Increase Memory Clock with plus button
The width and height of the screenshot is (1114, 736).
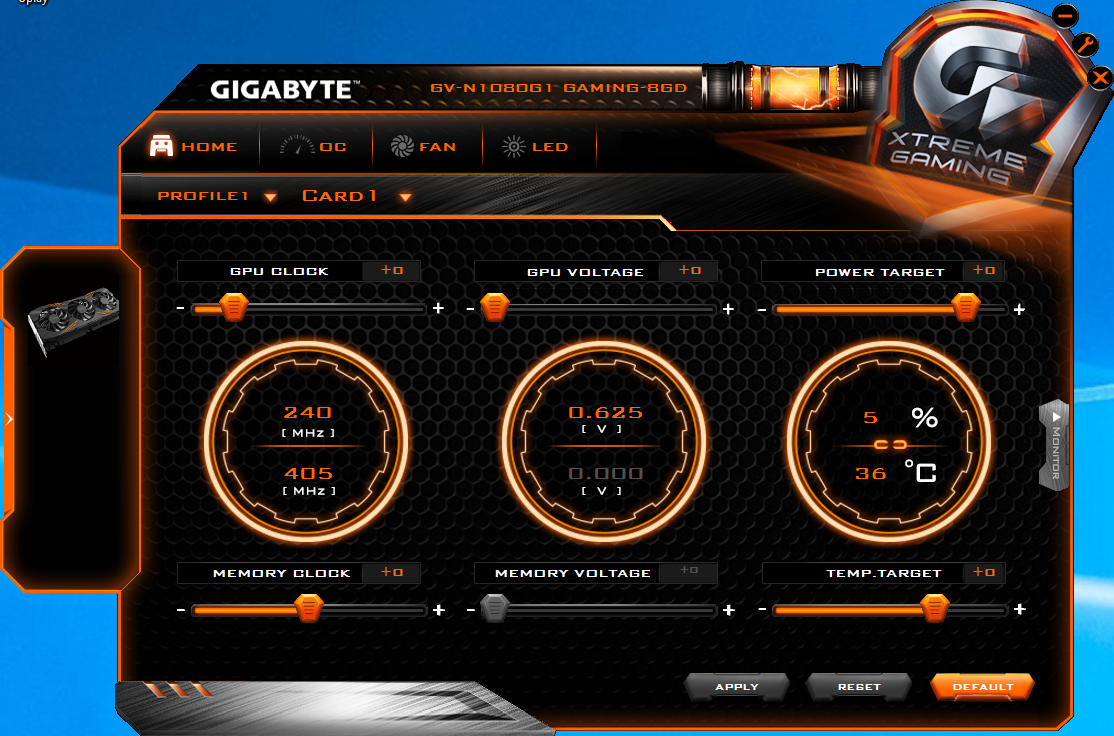(439, 610)
